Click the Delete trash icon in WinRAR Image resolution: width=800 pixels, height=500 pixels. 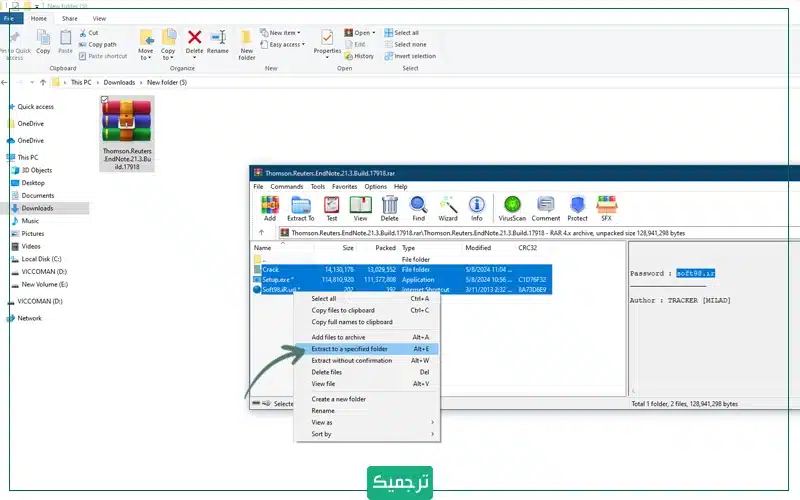pos(389,208)
